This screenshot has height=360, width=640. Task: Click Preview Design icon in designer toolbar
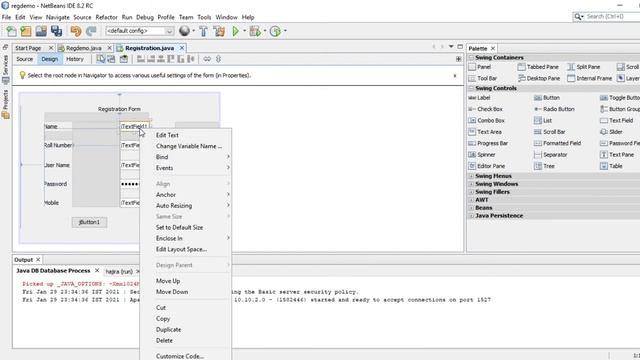tap(124, 59)
